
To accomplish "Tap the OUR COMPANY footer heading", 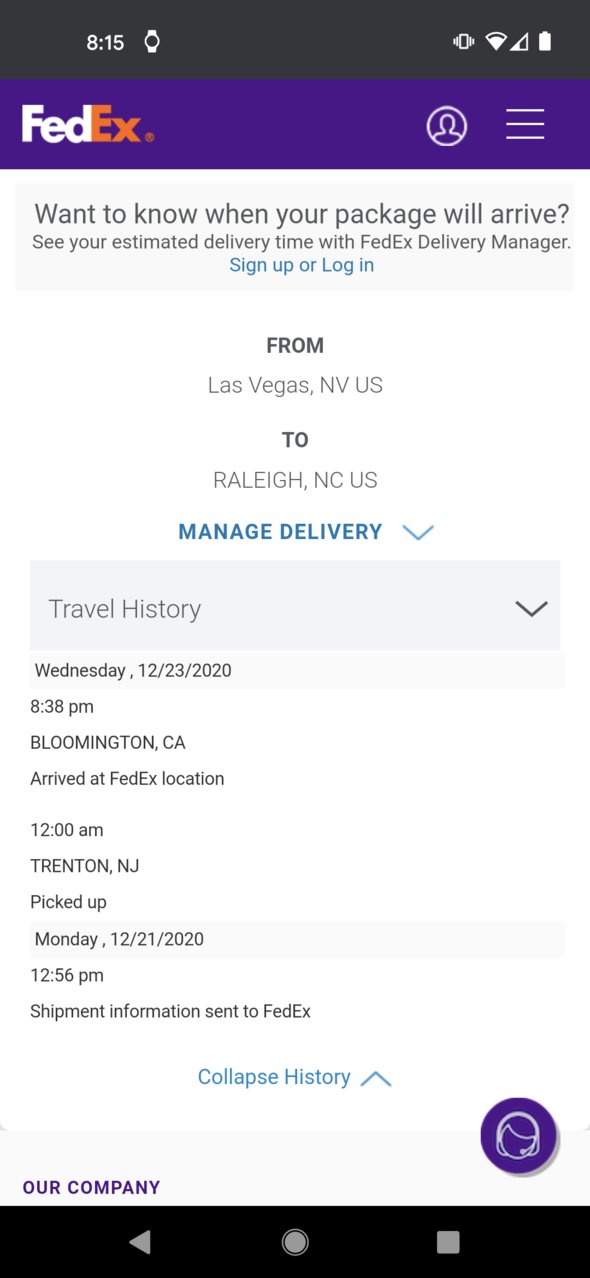I will 91,1187.
